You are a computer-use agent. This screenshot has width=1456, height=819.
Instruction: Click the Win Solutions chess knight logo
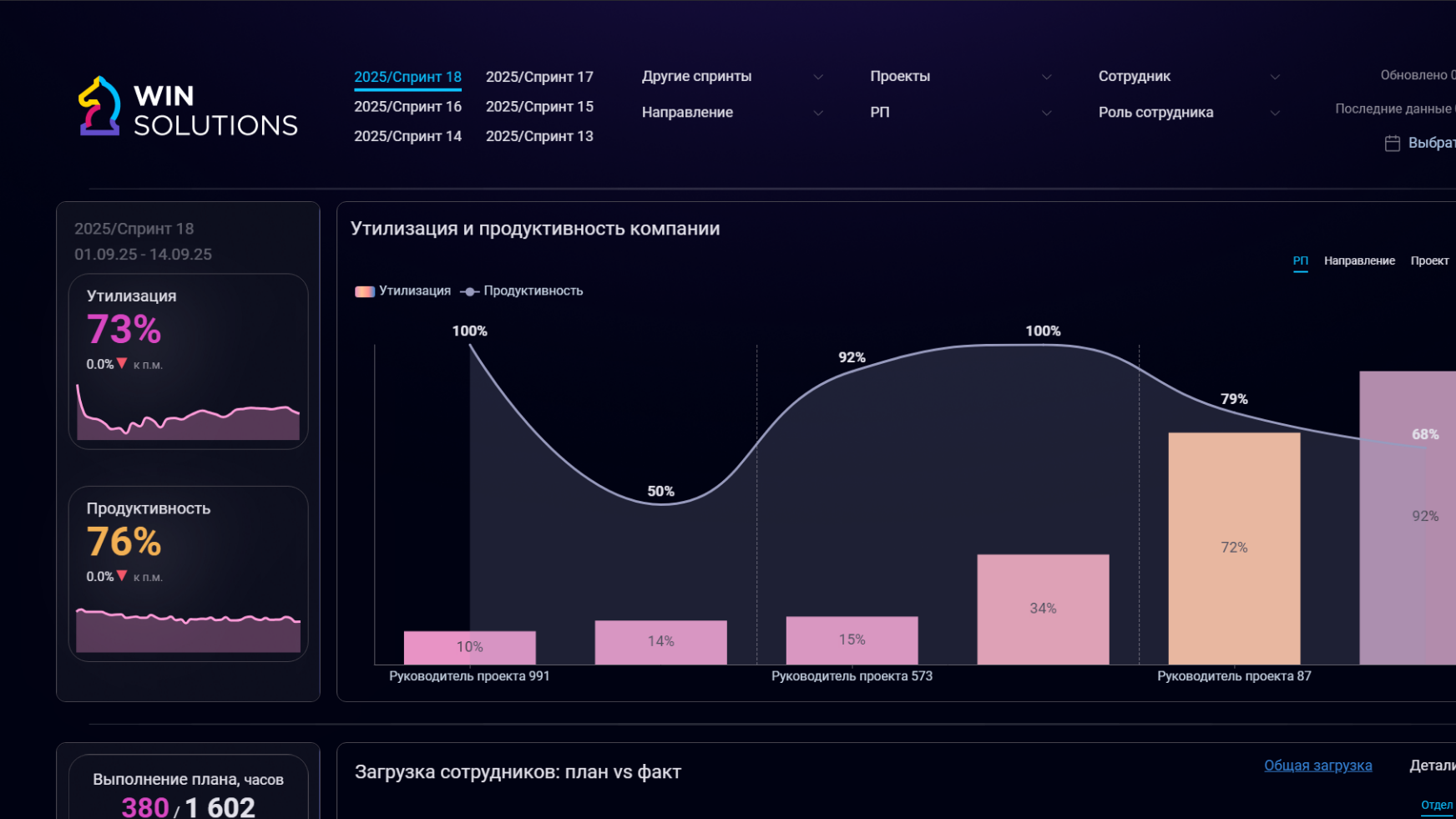click(99, 106)
